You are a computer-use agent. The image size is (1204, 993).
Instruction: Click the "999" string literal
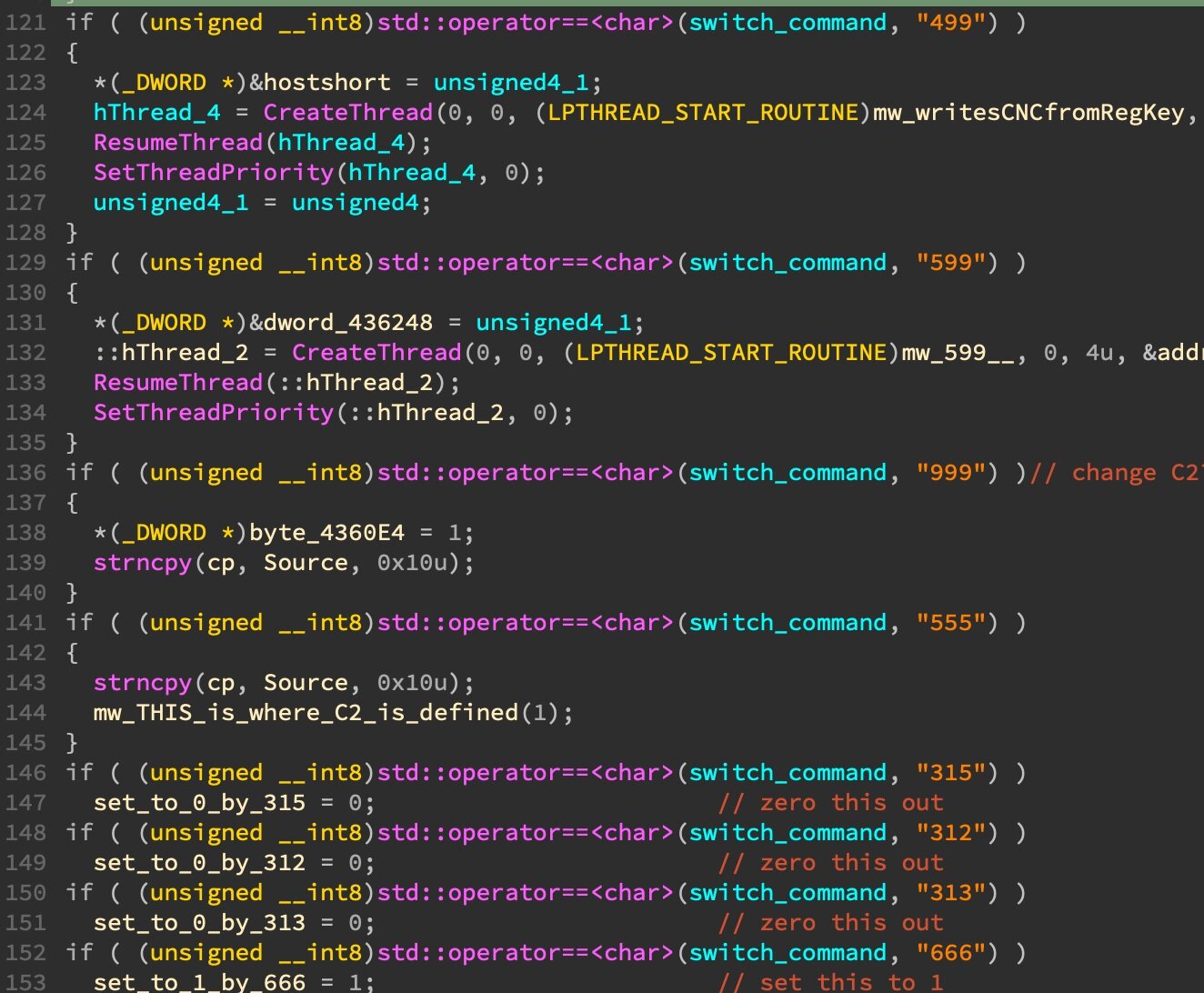951,473
